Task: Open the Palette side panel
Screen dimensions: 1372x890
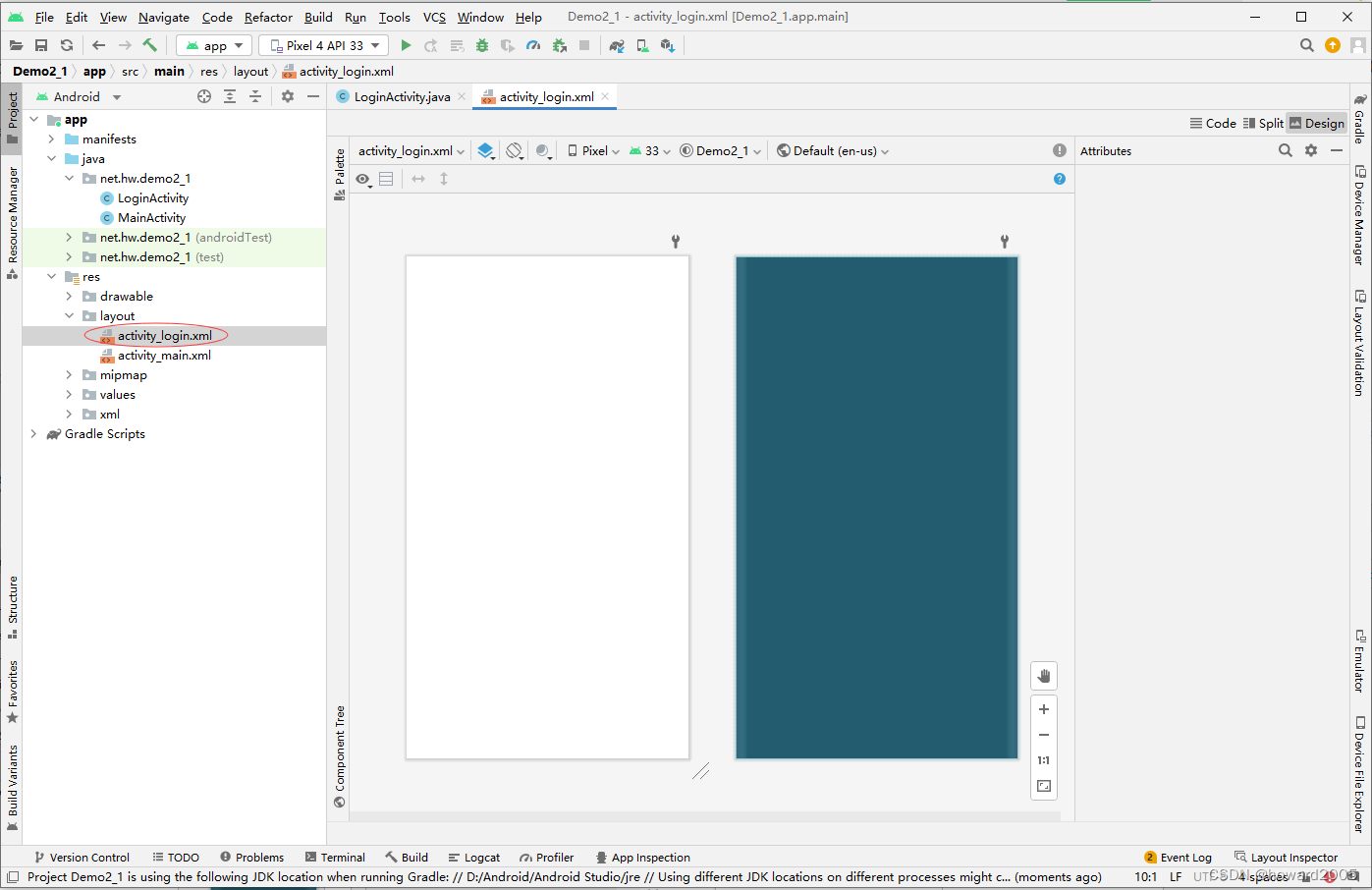Action: [x=340, y=174]
